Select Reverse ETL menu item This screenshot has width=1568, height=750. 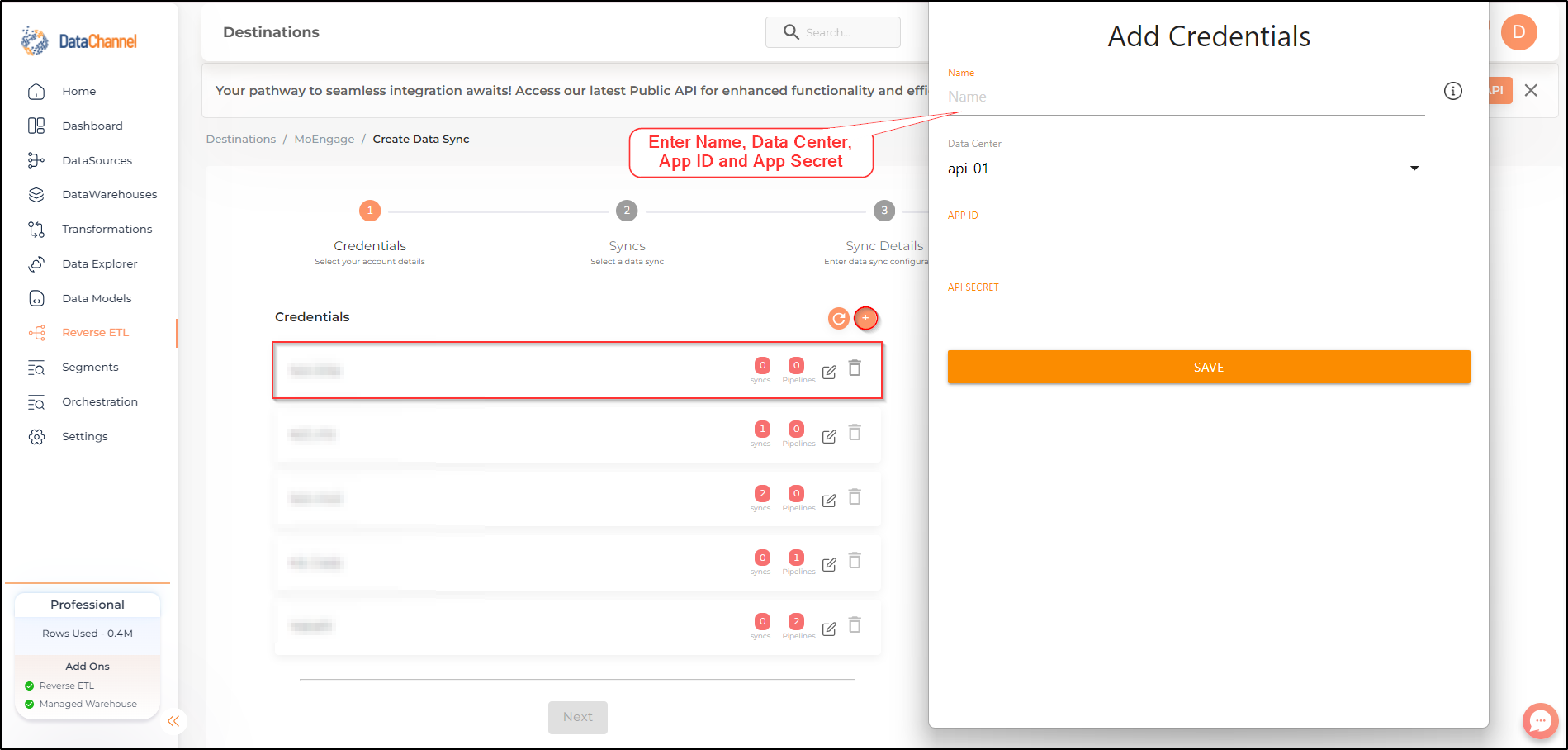(95, 332)
